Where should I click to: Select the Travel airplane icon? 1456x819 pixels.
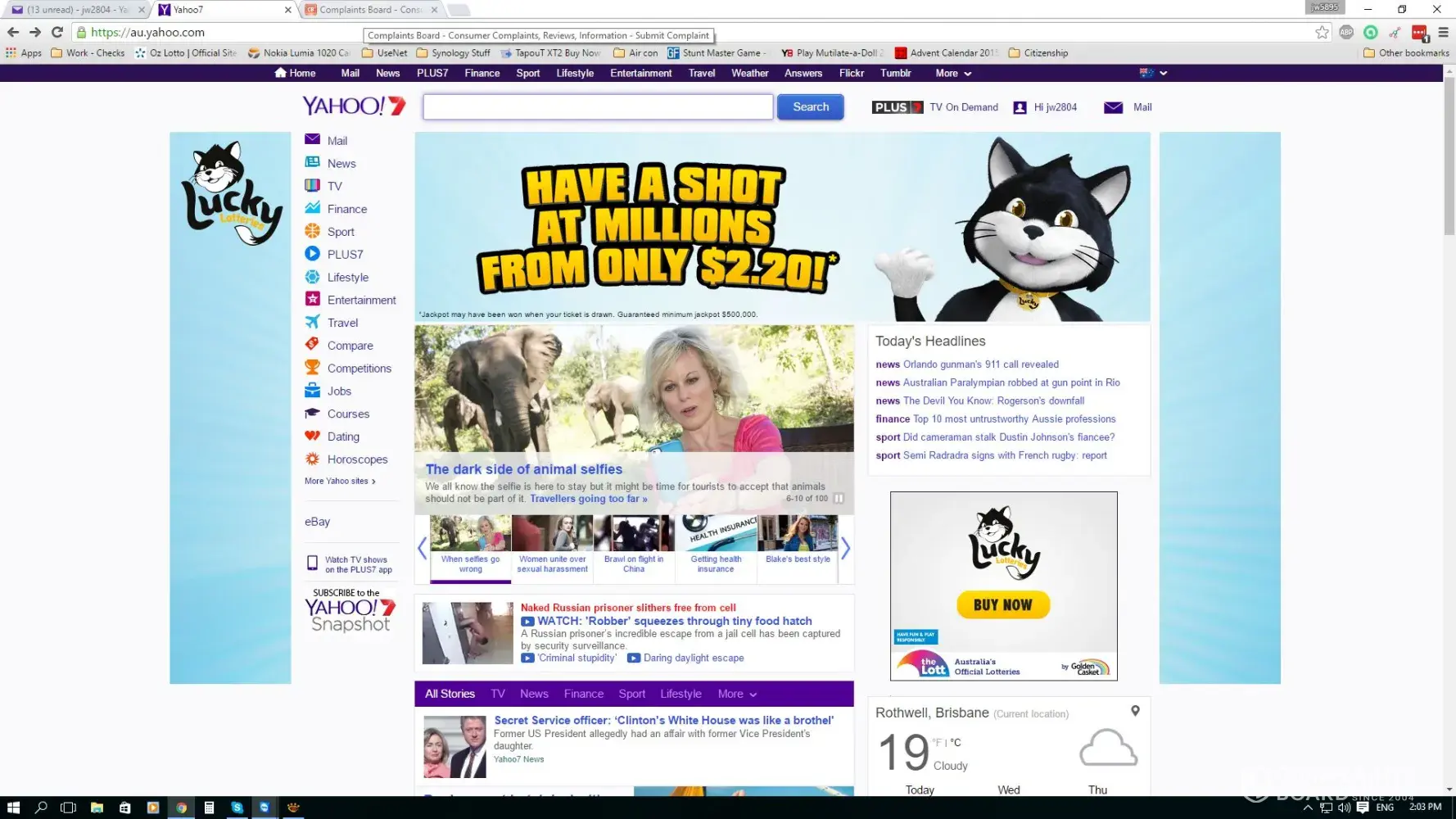coord(312,322)
